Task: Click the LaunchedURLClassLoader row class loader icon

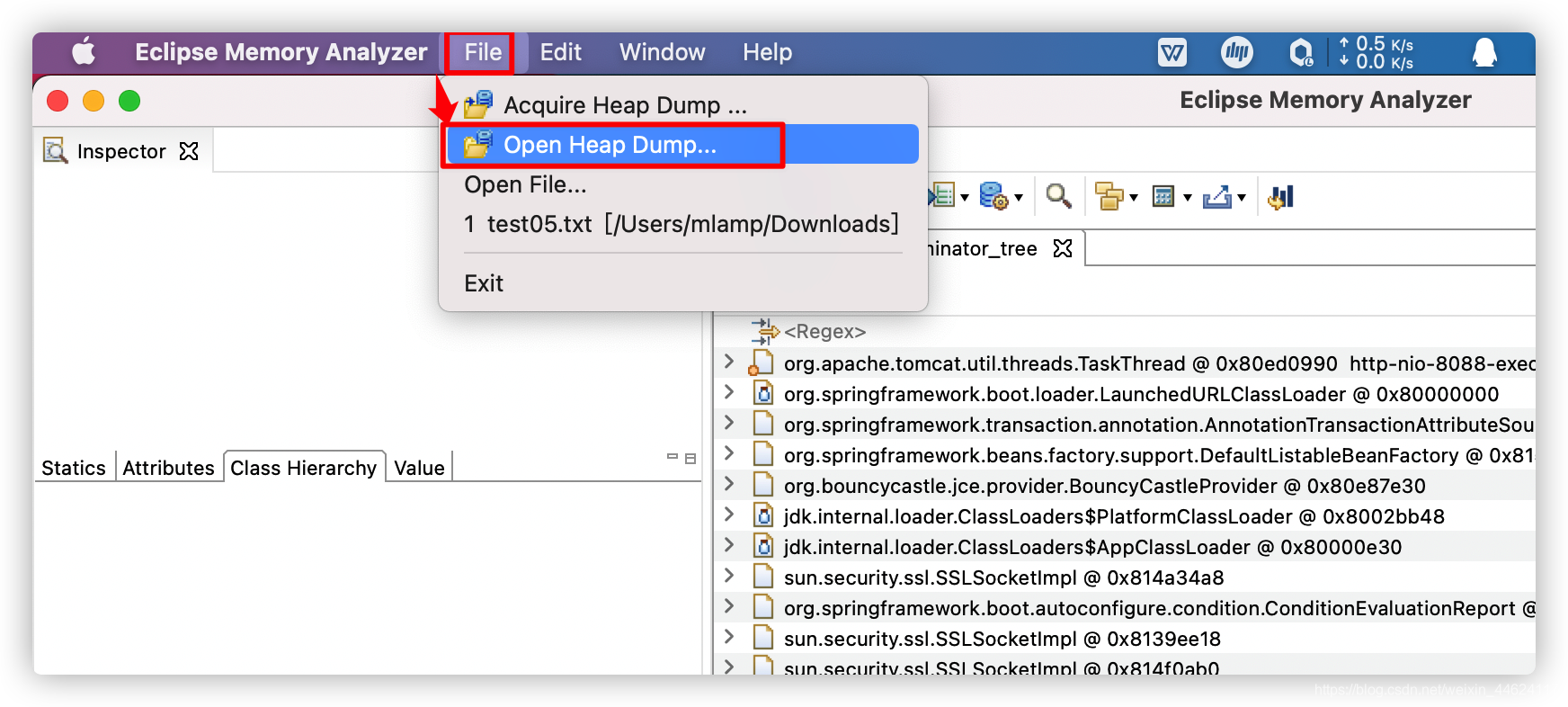Action: click(x=762, y=393)
